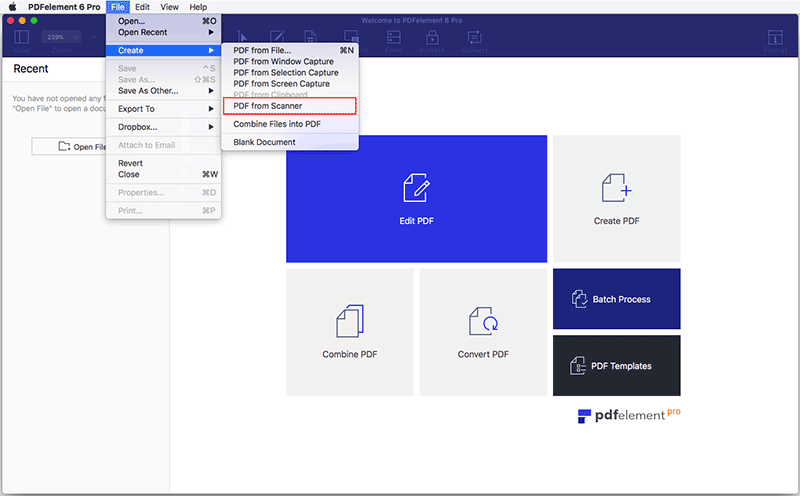Screen dimensions: 800x496
Task: Open Batch Process
Action: (x=616, y=299)
